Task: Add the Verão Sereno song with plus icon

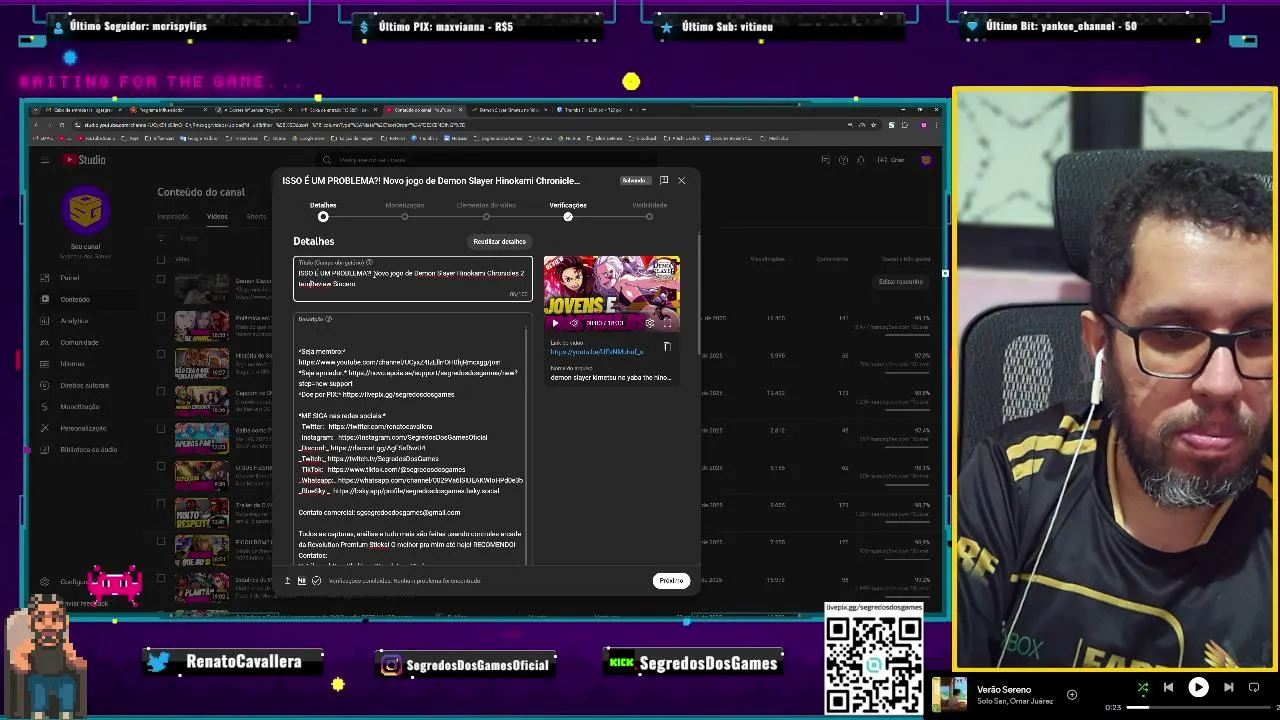Action: point(1072,695)
